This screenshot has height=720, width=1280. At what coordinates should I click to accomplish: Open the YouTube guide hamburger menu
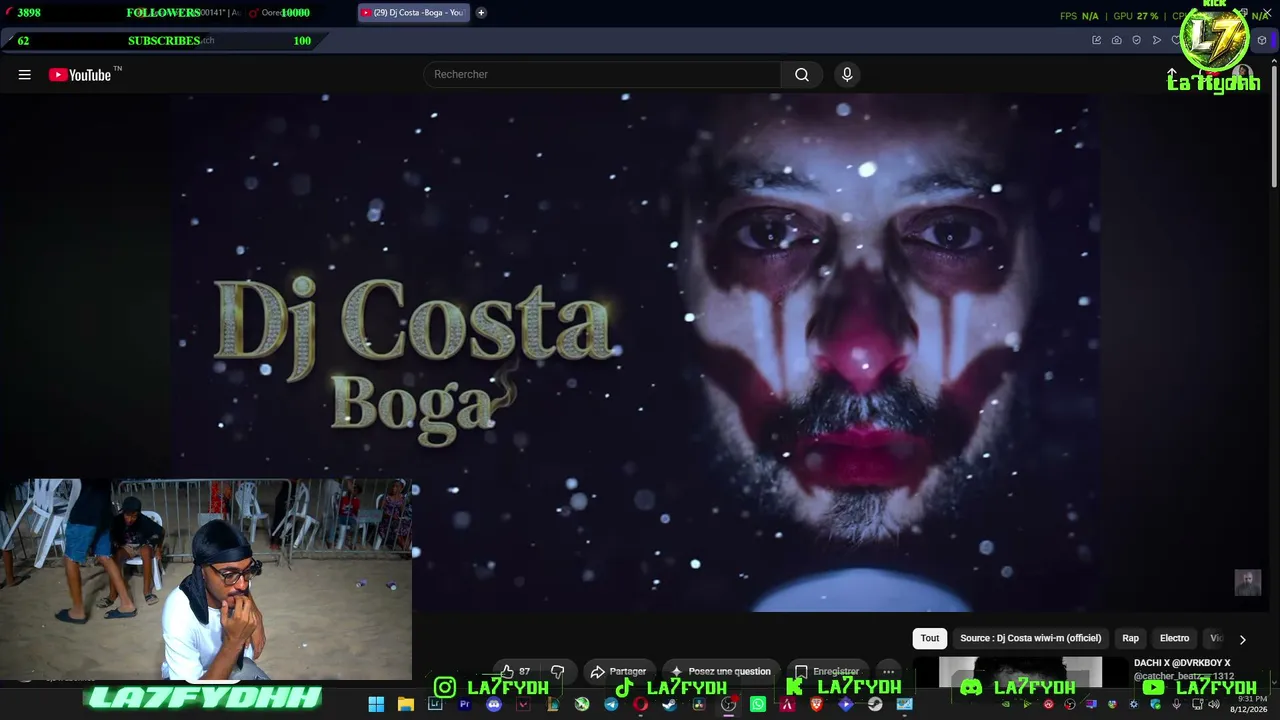point(25,75)
